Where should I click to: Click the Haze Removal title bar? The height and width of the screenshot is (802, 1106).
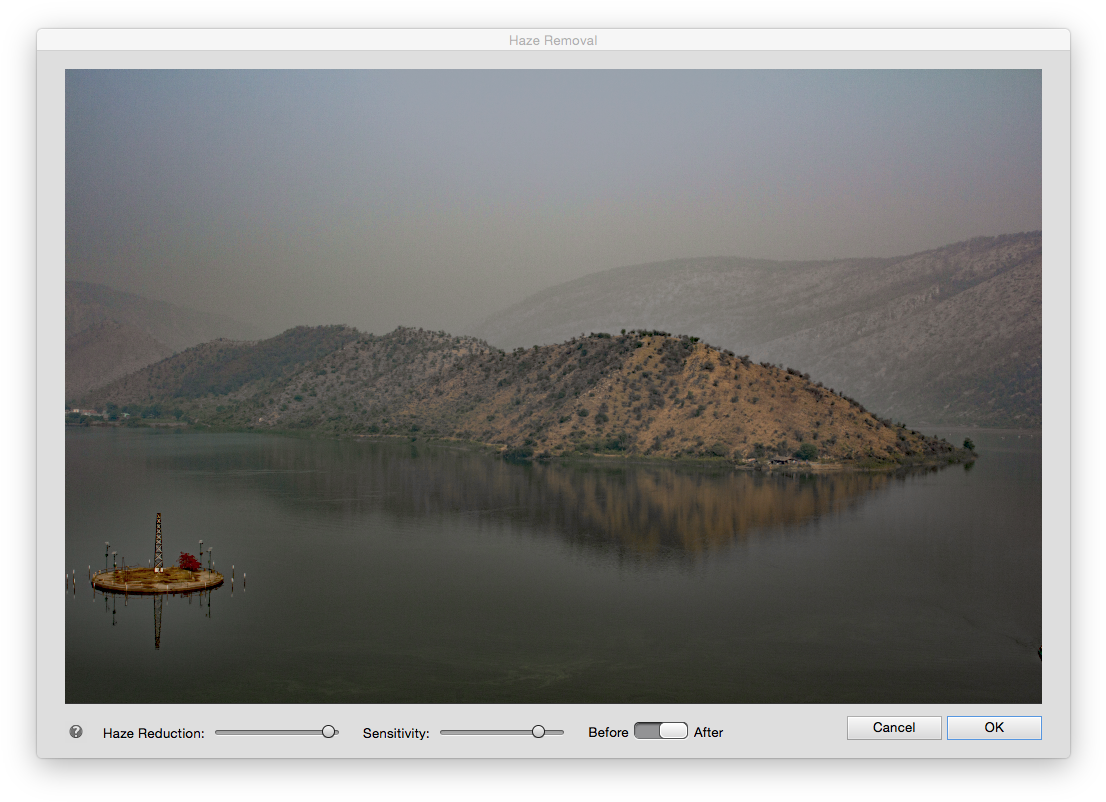coord(553,40)
